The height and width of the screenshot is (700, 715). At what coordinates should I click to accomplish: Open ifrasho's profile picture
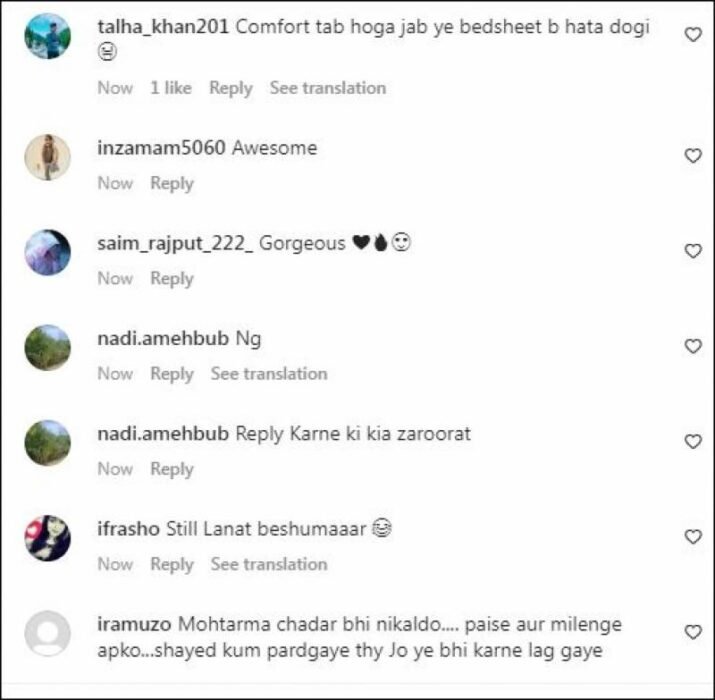47,538
